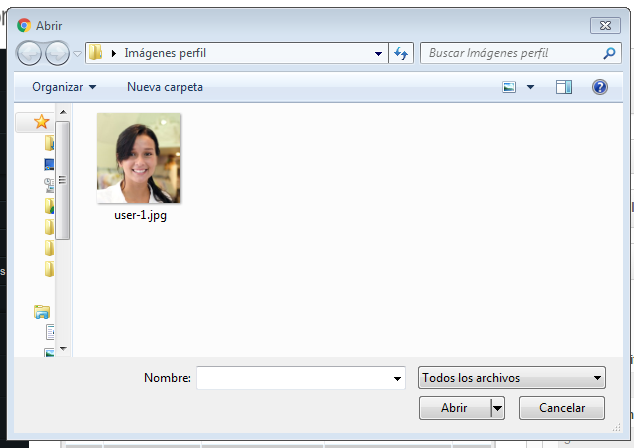Image resolution: width=634 pixels, height=448 pixels.
Task: Click the sidebar scroll up arrow
Action: [x=63, y=112]
